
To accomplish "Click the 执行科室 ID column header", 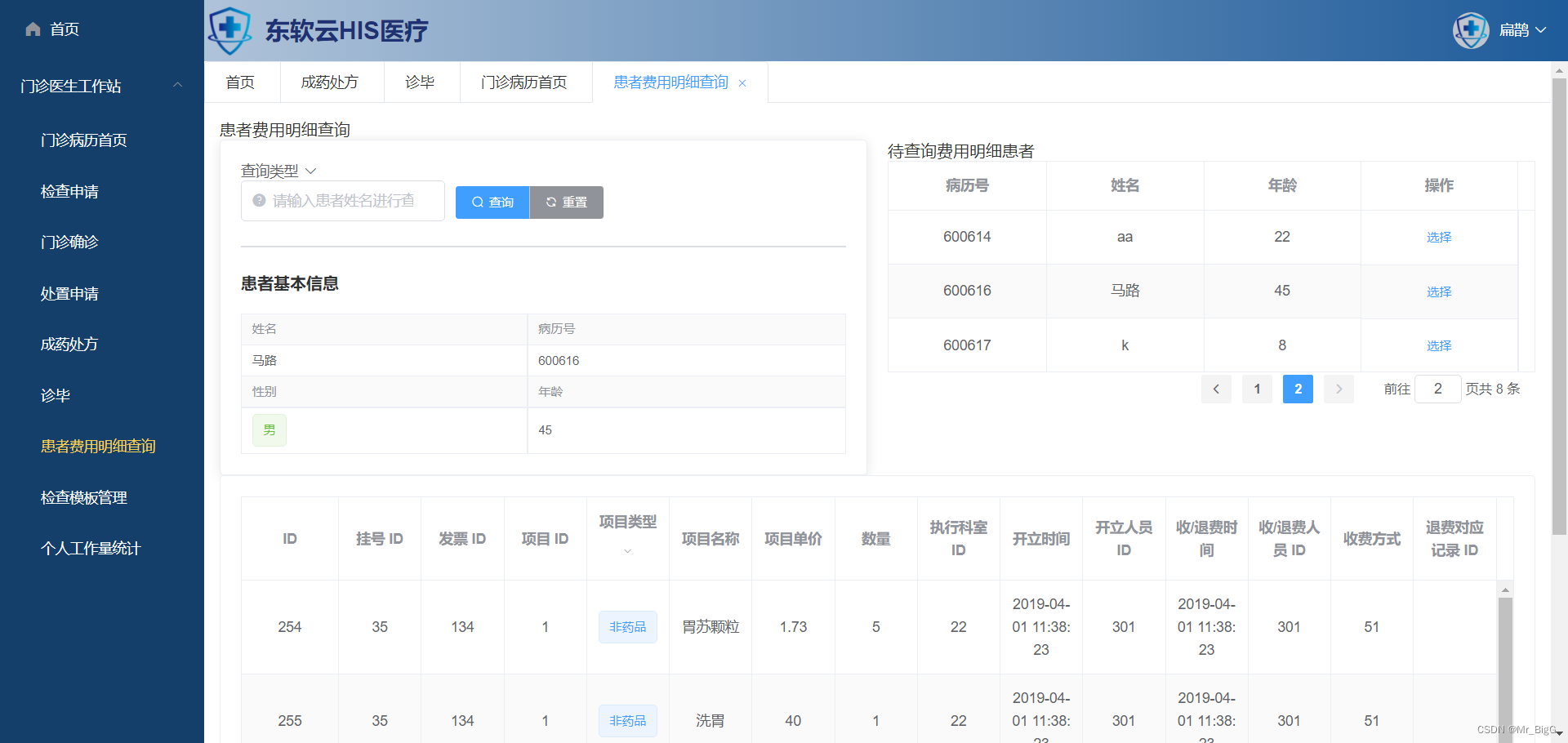I will [x=959, y=539].
